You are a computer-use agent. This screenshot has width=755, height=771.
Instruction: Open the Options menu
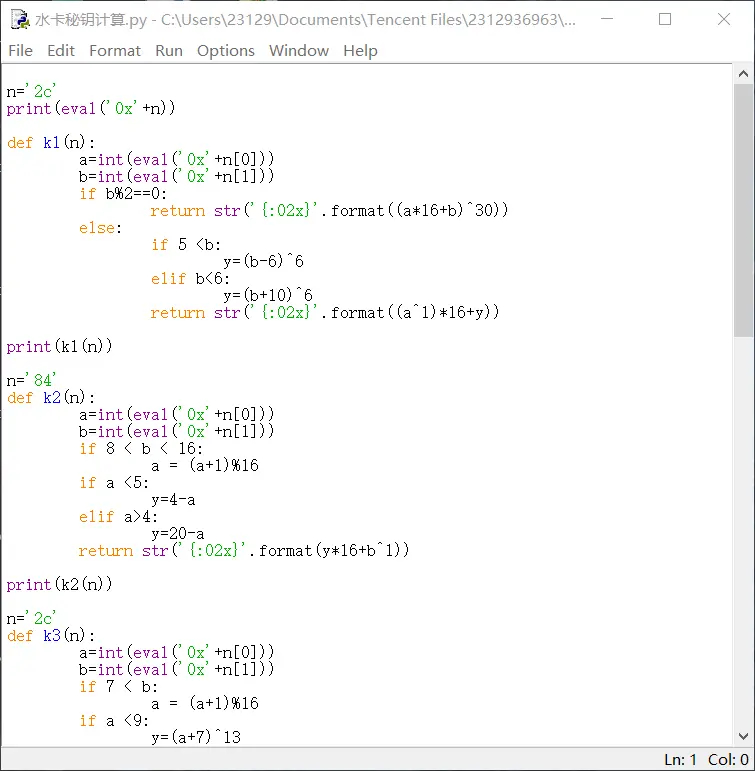tap(226, 51)
